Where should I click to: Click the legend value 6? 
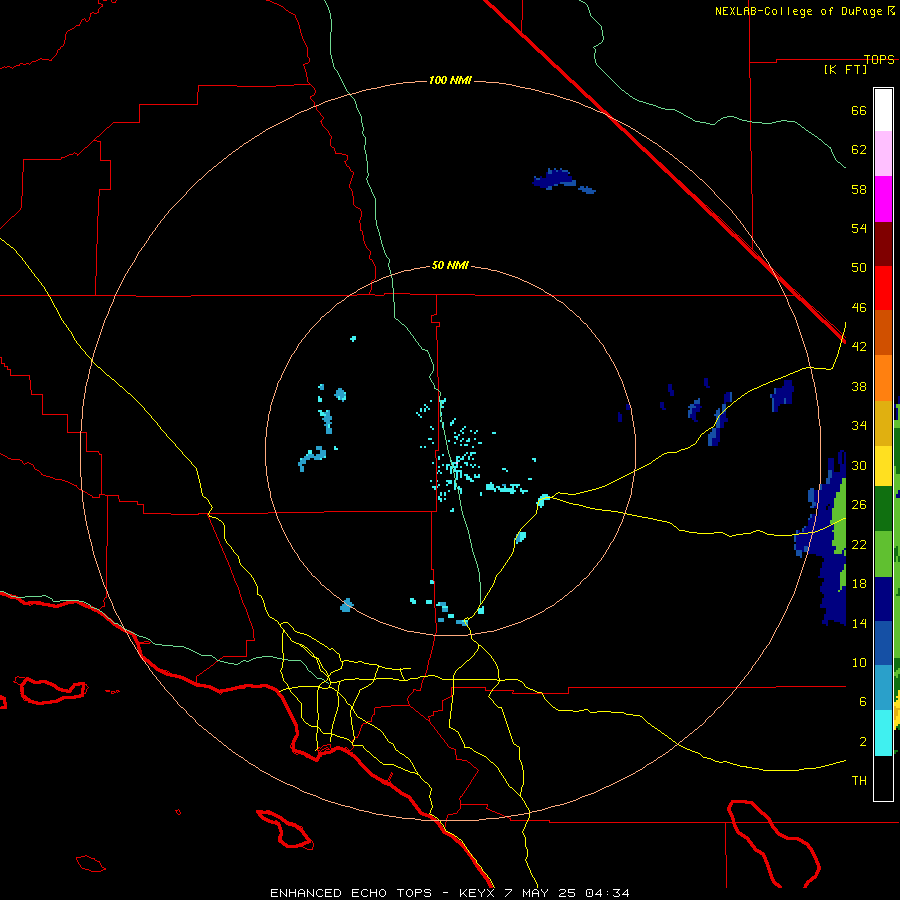point(862,701)
